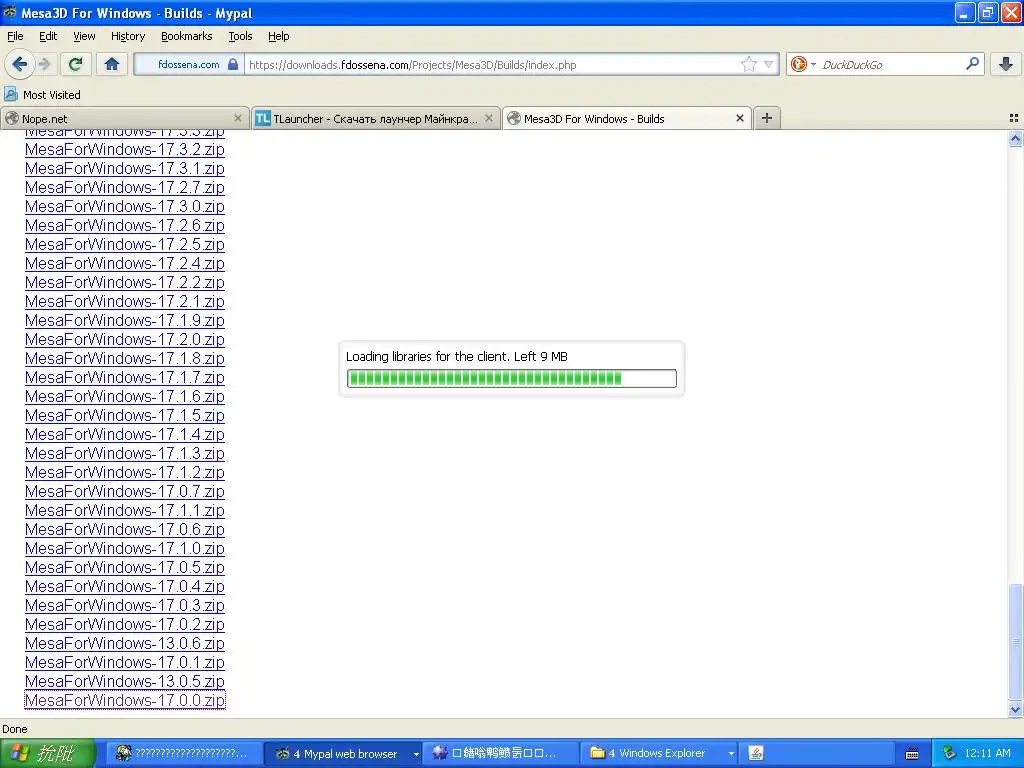1024x768 pixels.
Task: Download MesaForWindows-17.0.0.zip
Action: [125, 700]
